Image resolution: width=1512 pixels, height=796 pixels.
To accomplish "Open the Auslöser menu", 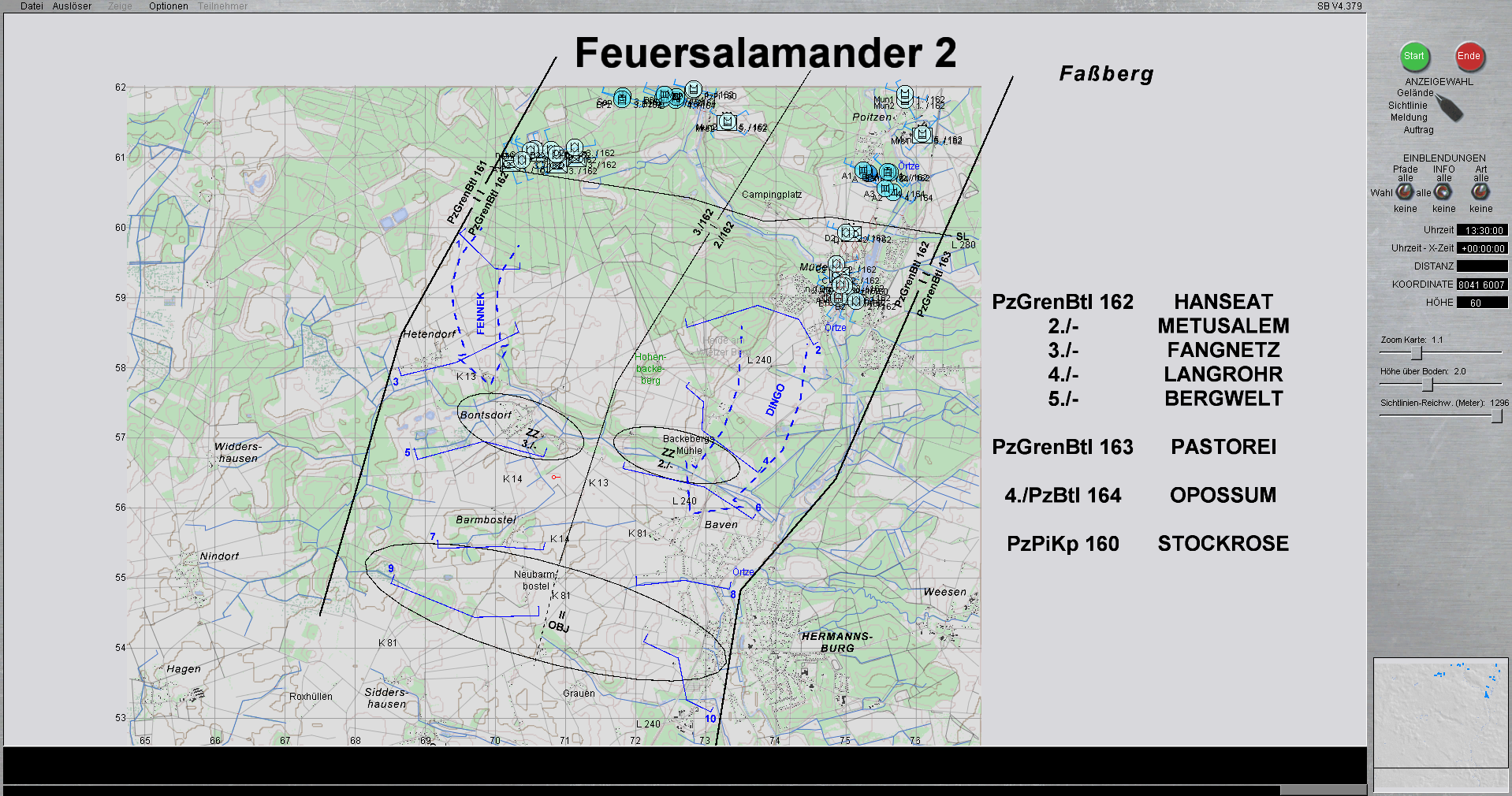I will pyautogui.click(x=72, y=6).
